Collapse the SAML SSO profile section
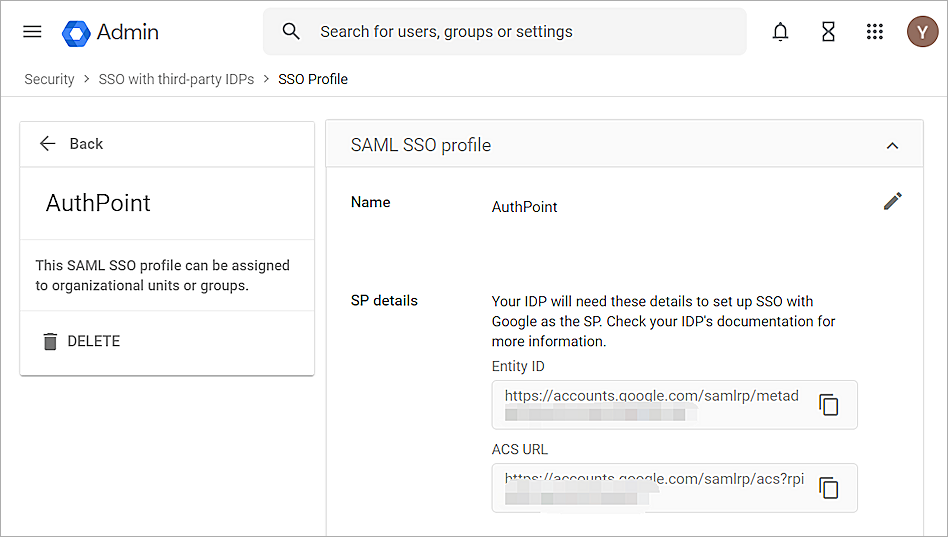Screen dimensions: 948x537 pyautogui.click(x=892, y=146)
